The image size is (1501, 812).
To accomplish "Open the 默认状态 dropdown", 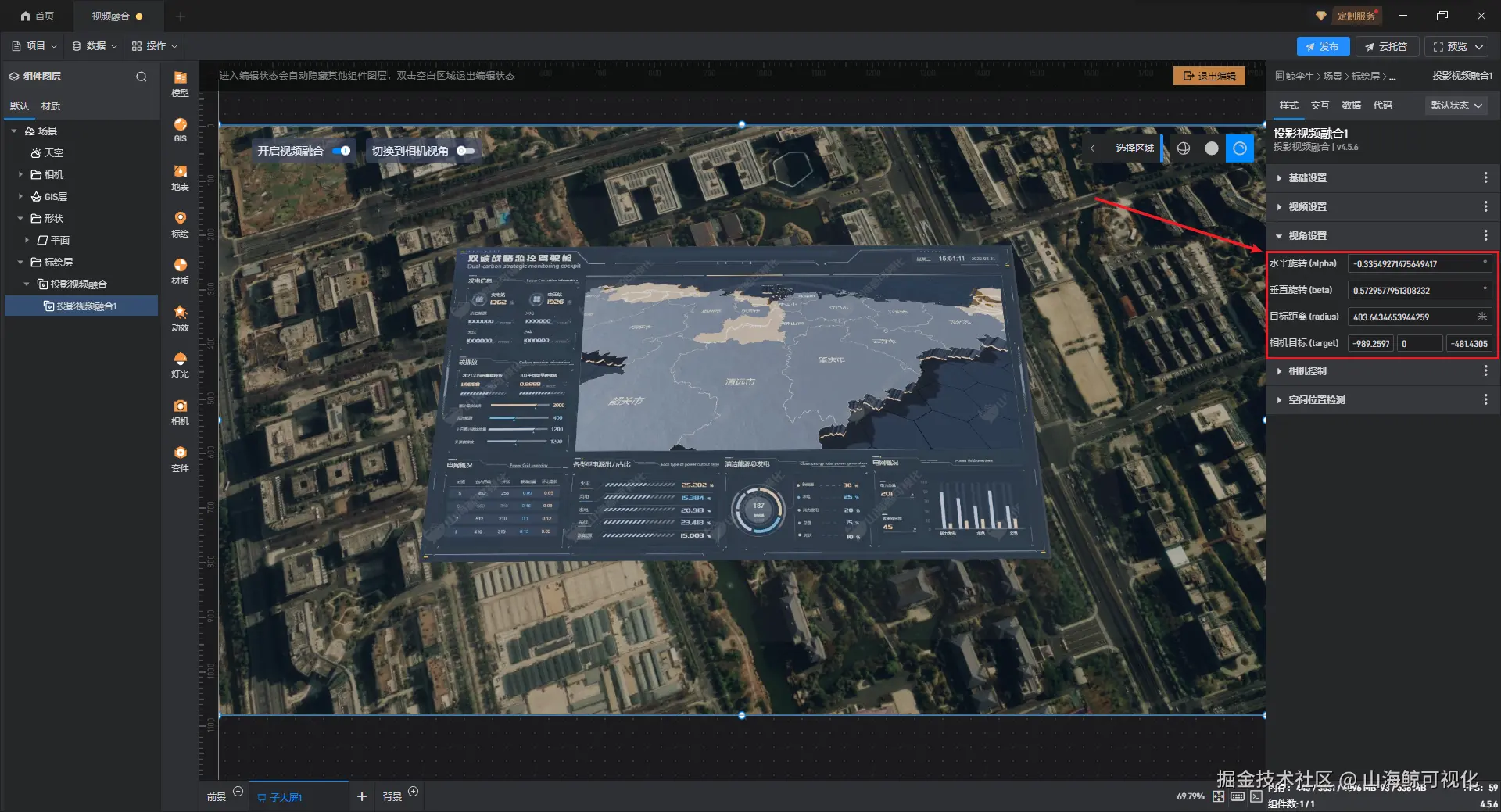I will coord(1456,106).
